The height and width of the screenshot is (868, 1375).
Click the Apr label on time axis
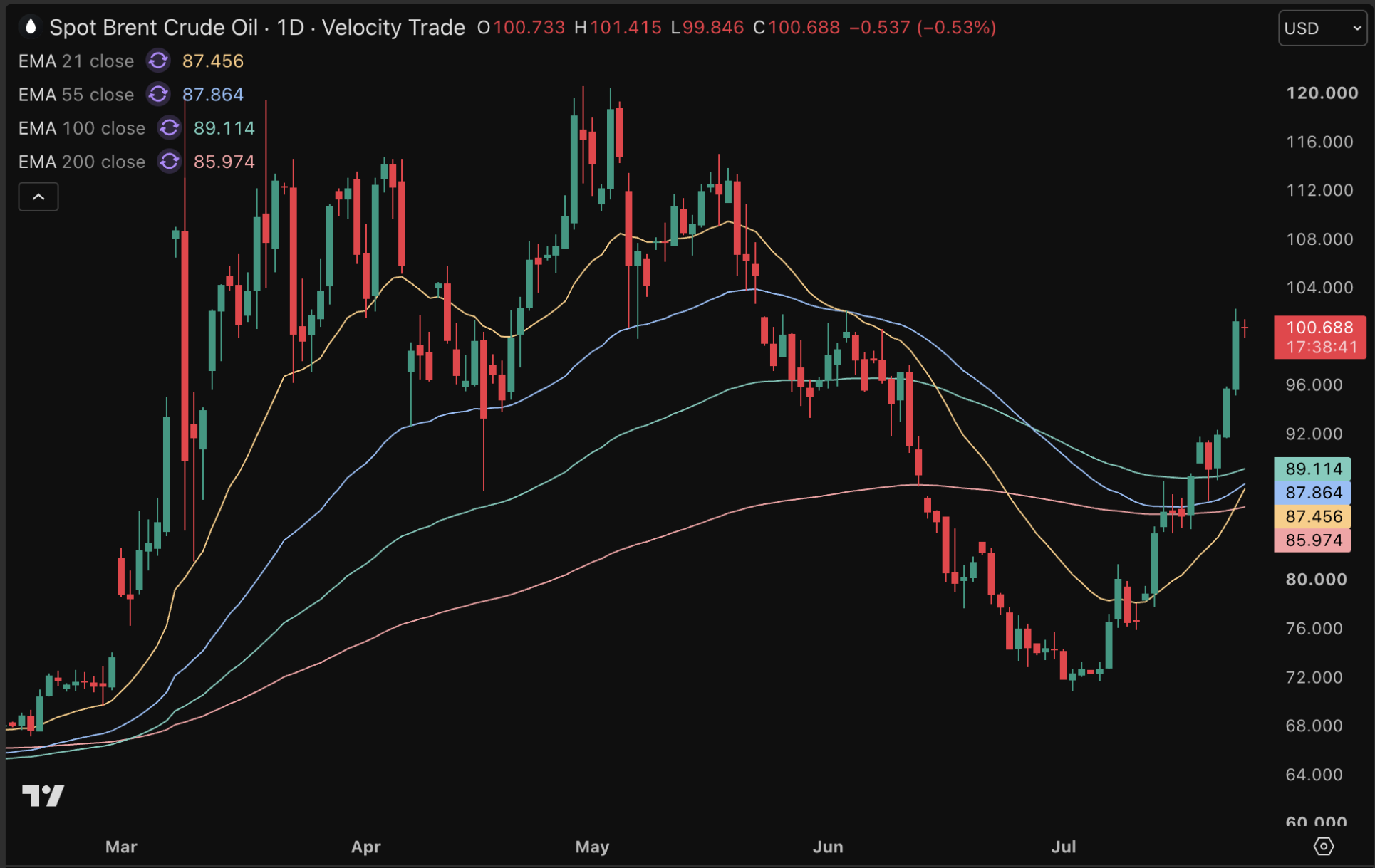tap(366, 847)
